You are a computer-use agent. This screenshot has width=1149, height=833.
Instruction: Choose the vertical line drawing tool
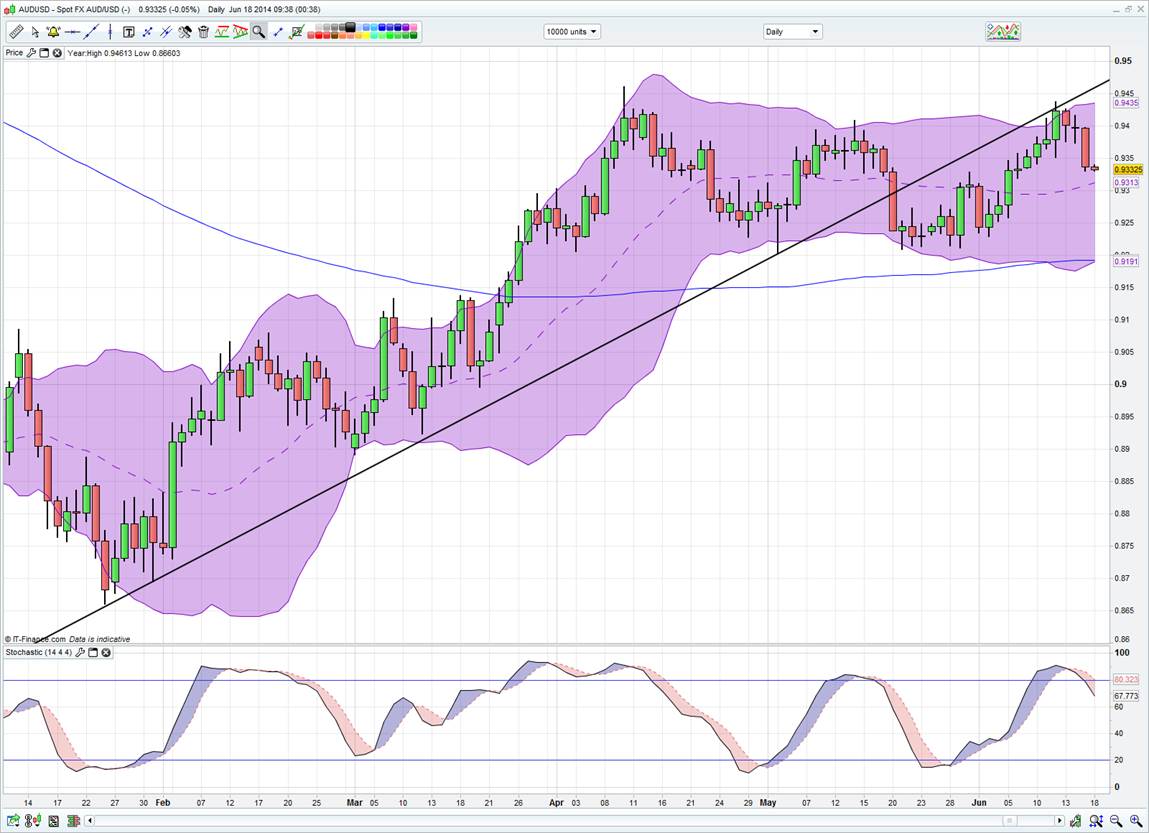110,32
